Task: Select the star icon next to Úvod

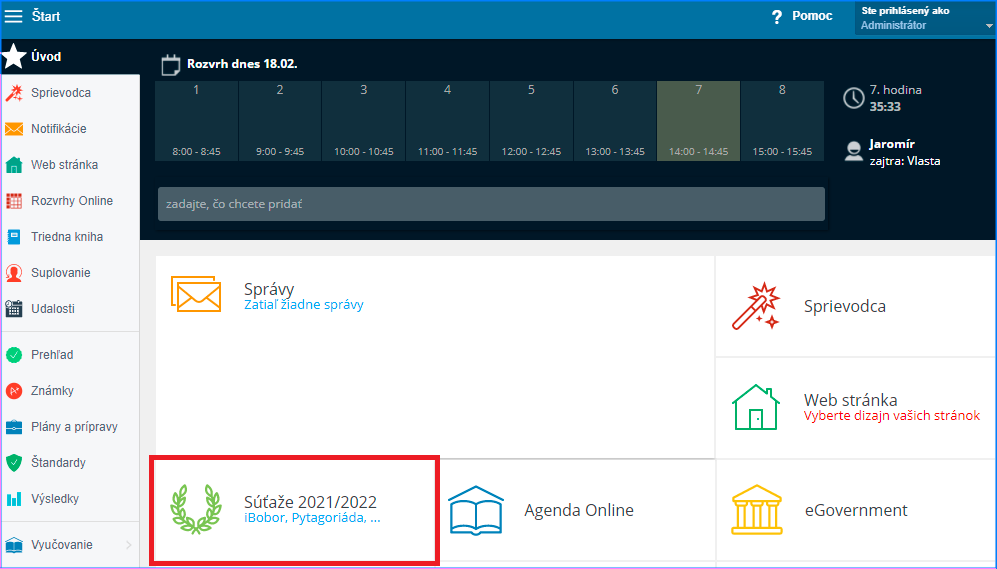Action: (x=14, y=57)
